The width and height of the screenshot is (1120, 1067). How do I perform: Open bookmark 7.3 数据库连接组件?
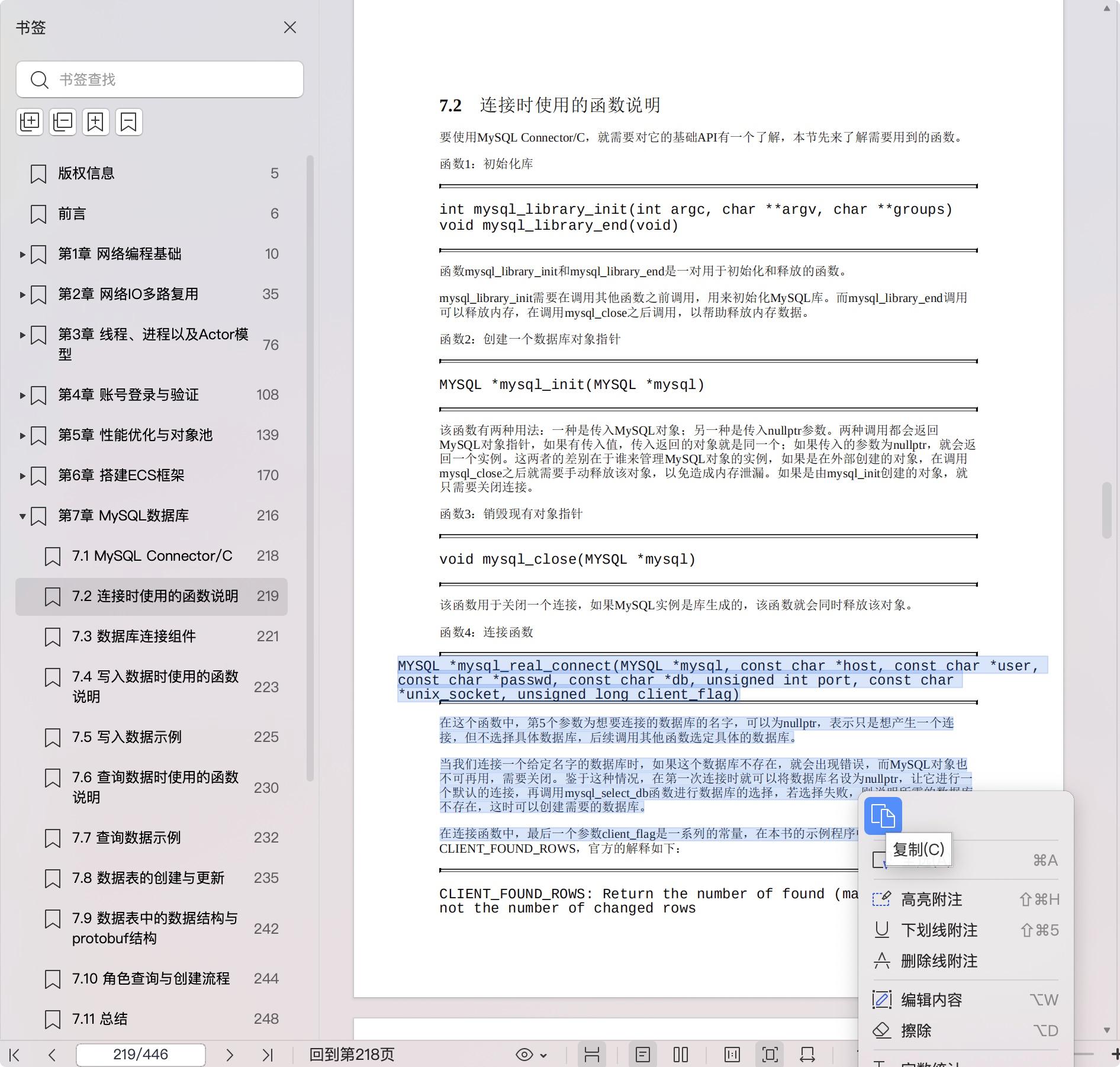pyautogui.click(x=134, y=637)
